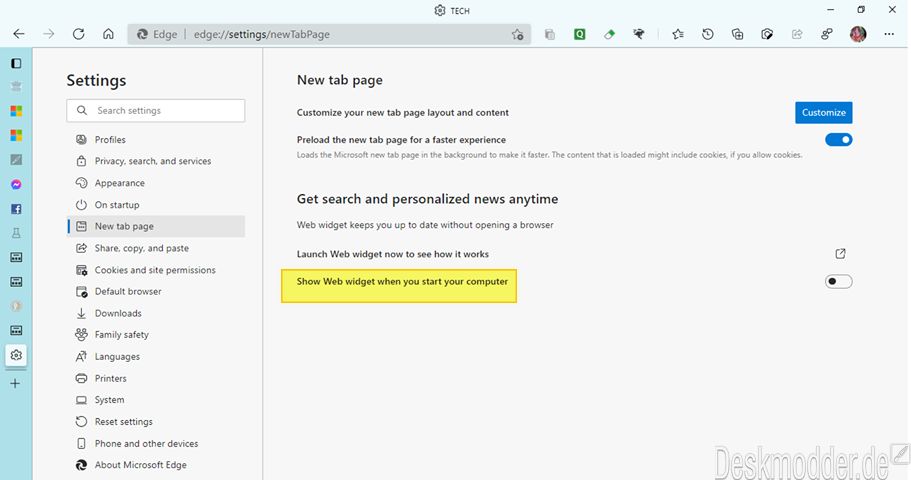This screenshot has width=911, height=480.
Task: Select New tab page in settings sidebar
Action: [x=156, y=226]
